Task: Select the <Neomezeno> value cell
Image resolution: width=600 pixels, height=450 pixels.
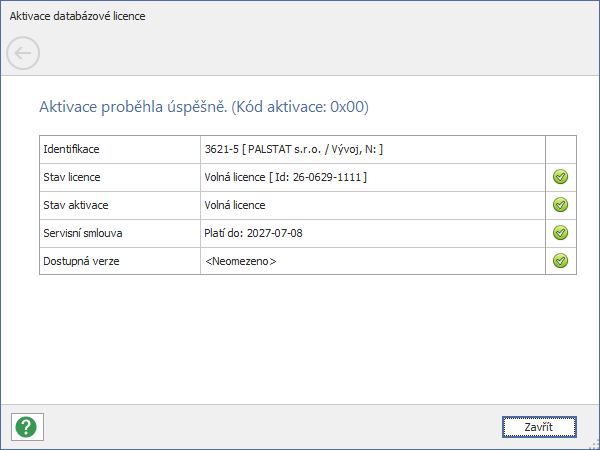Action: point(373,261)
